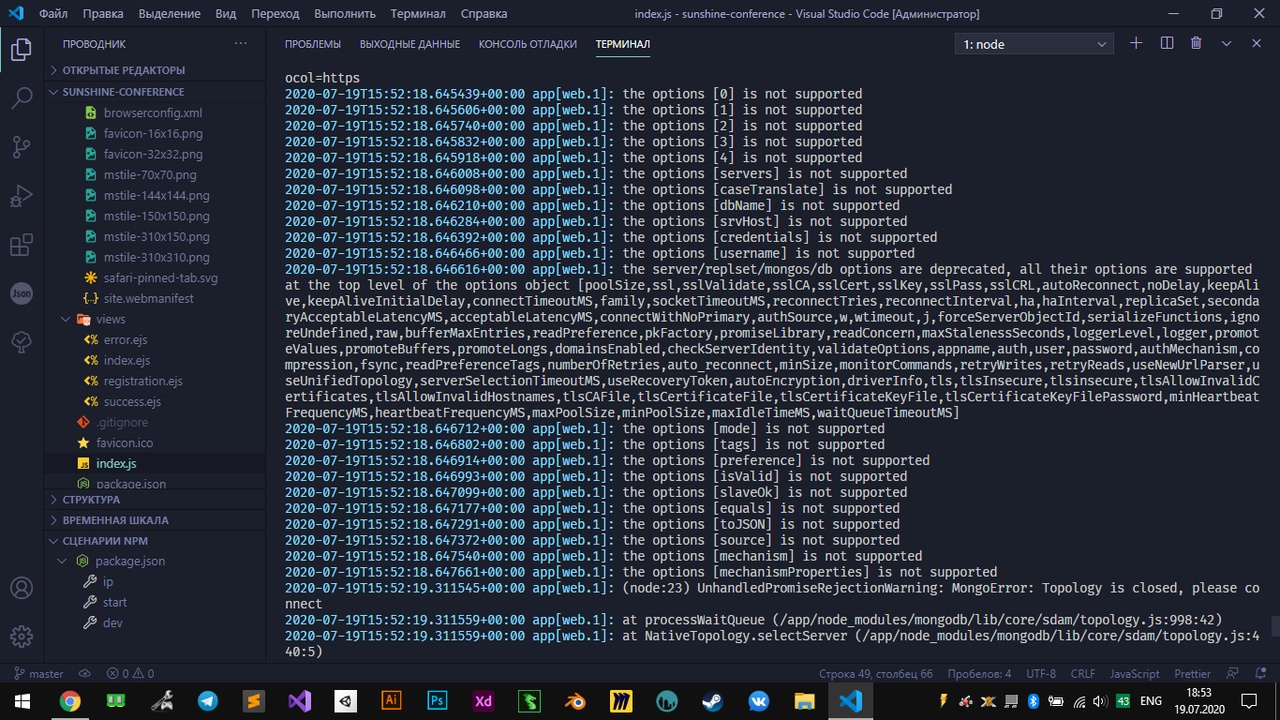Screen dimensions: 1280x720
Task: Change language mode JavaScript in status bar
Action: [x=1134, y=674]
